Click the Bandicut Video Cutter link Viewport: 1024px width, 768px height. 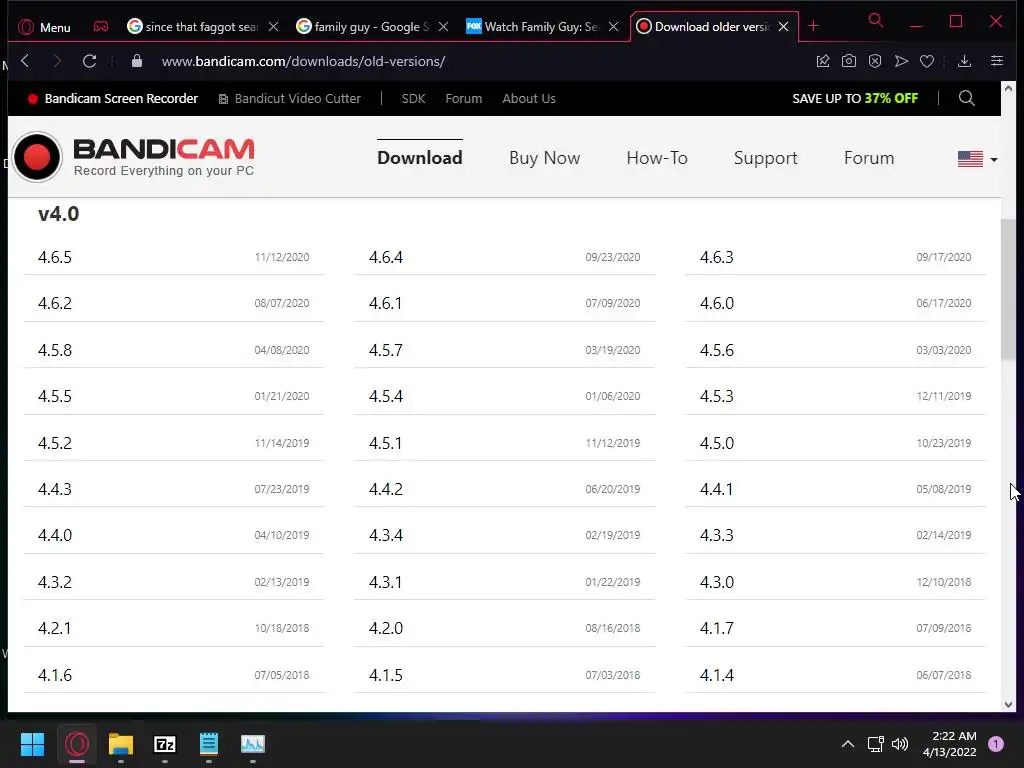pos(289,99)
